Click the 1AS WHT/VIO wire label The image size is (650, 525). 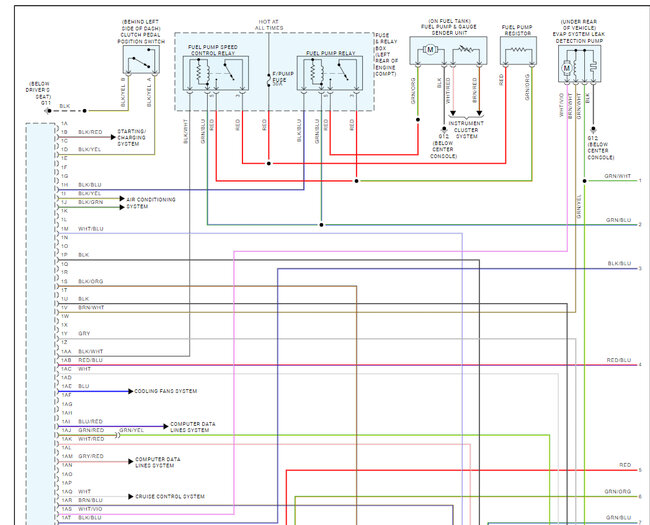pos(90,509)
